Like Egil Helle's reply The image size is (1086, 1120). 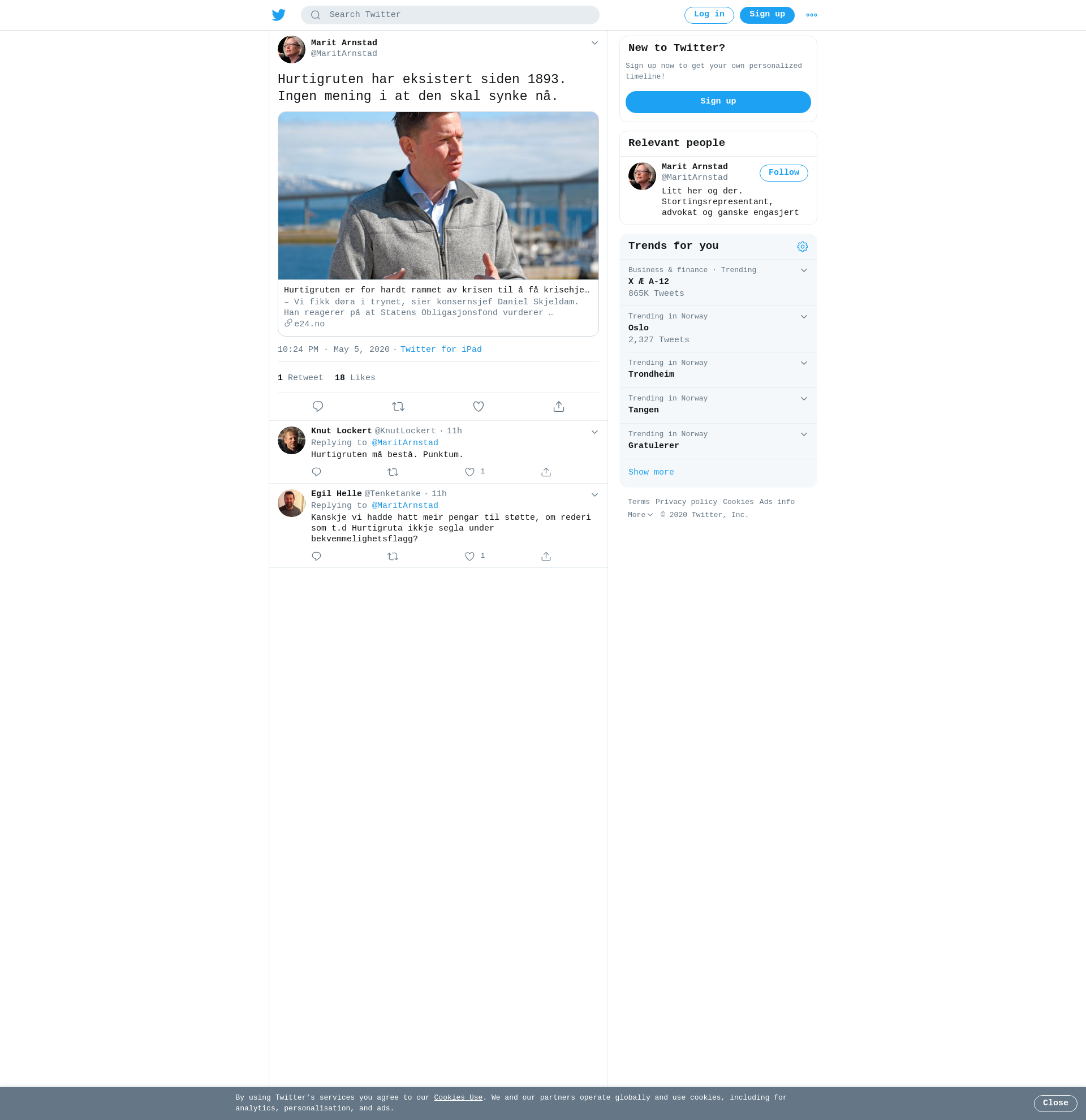coord(469,557)
